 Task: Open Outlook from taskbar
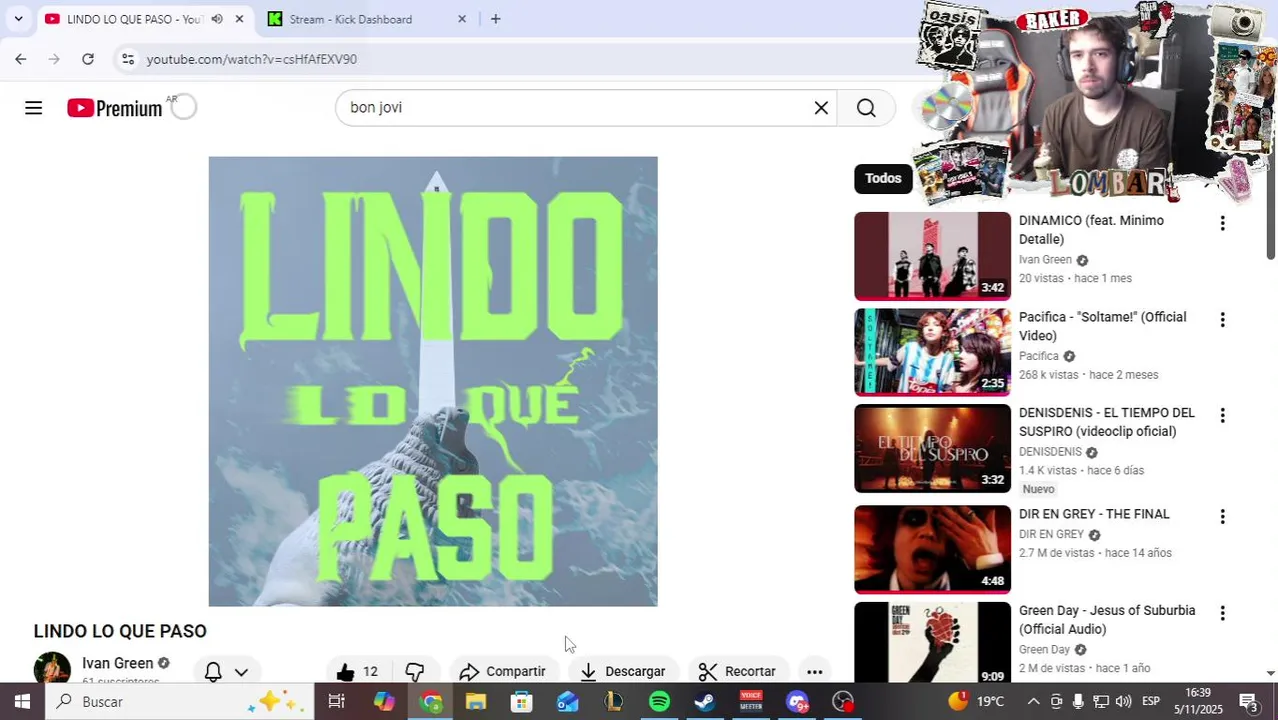[x=568, y=702]
